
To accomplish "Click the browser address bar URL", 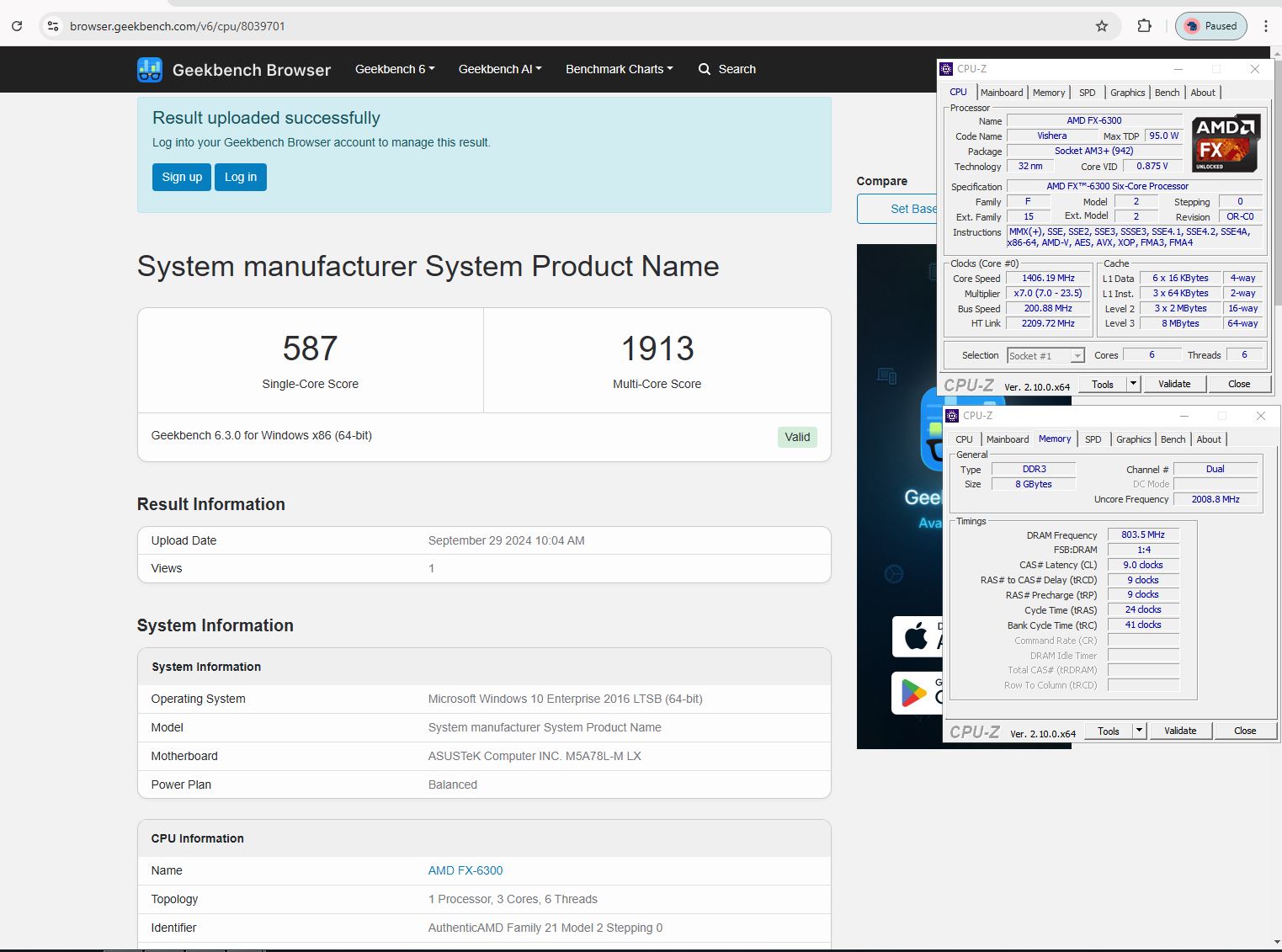I will pyautogui.click(x=178, y=26).
